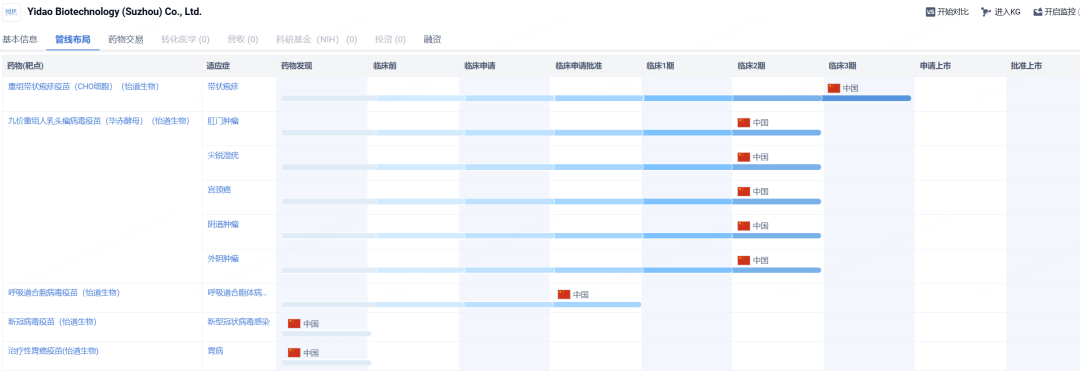
Task: Click China flag in 呼吸道合胞病毒 row
Action: (x=564, y=295)
